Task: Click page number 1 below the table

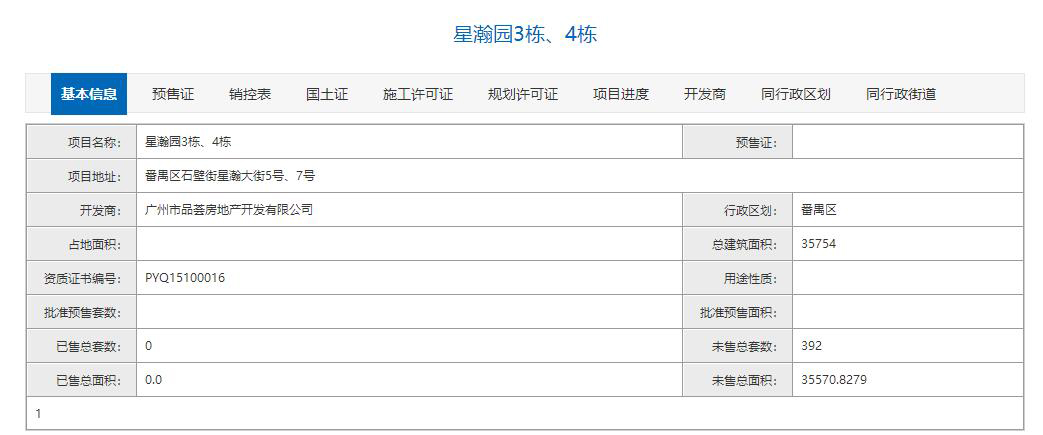Action: coord(38,413)
